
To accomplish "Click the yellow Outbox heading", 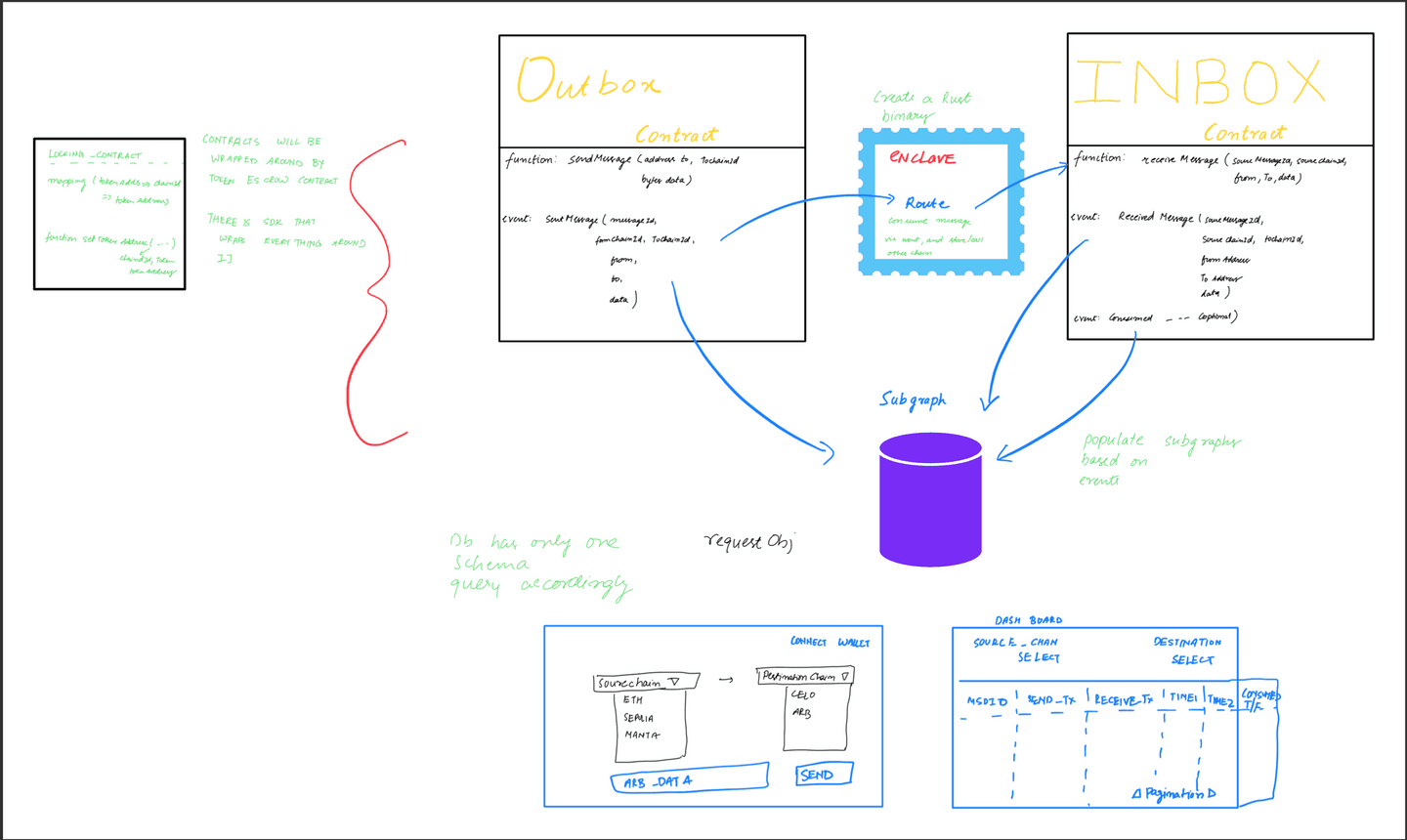I will 587,79.
